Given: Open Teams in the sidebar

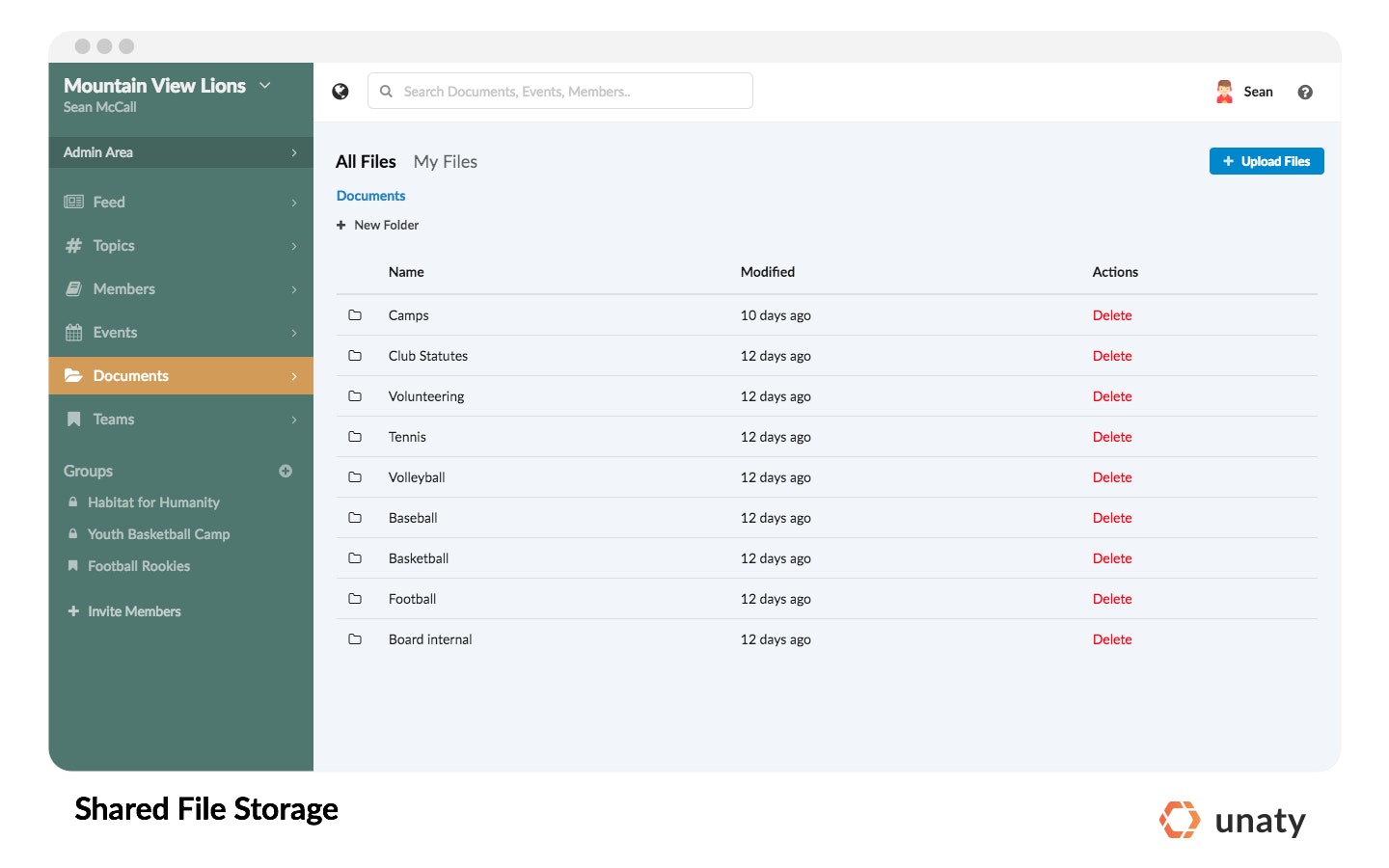Looking at the screenshot, I should 181,419.
